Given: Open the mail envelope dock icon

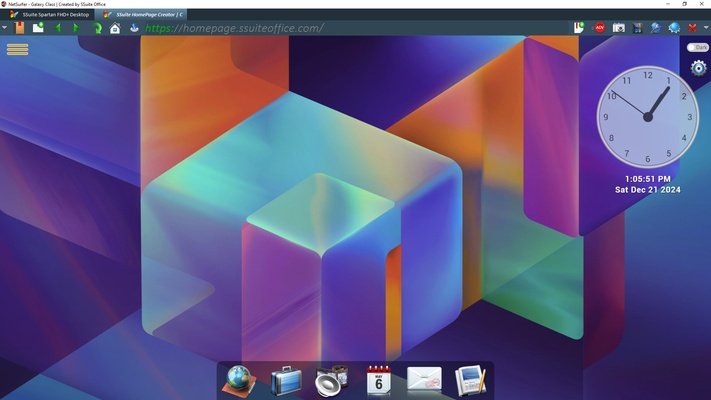Looking at the screenshot, I should 424,379.
